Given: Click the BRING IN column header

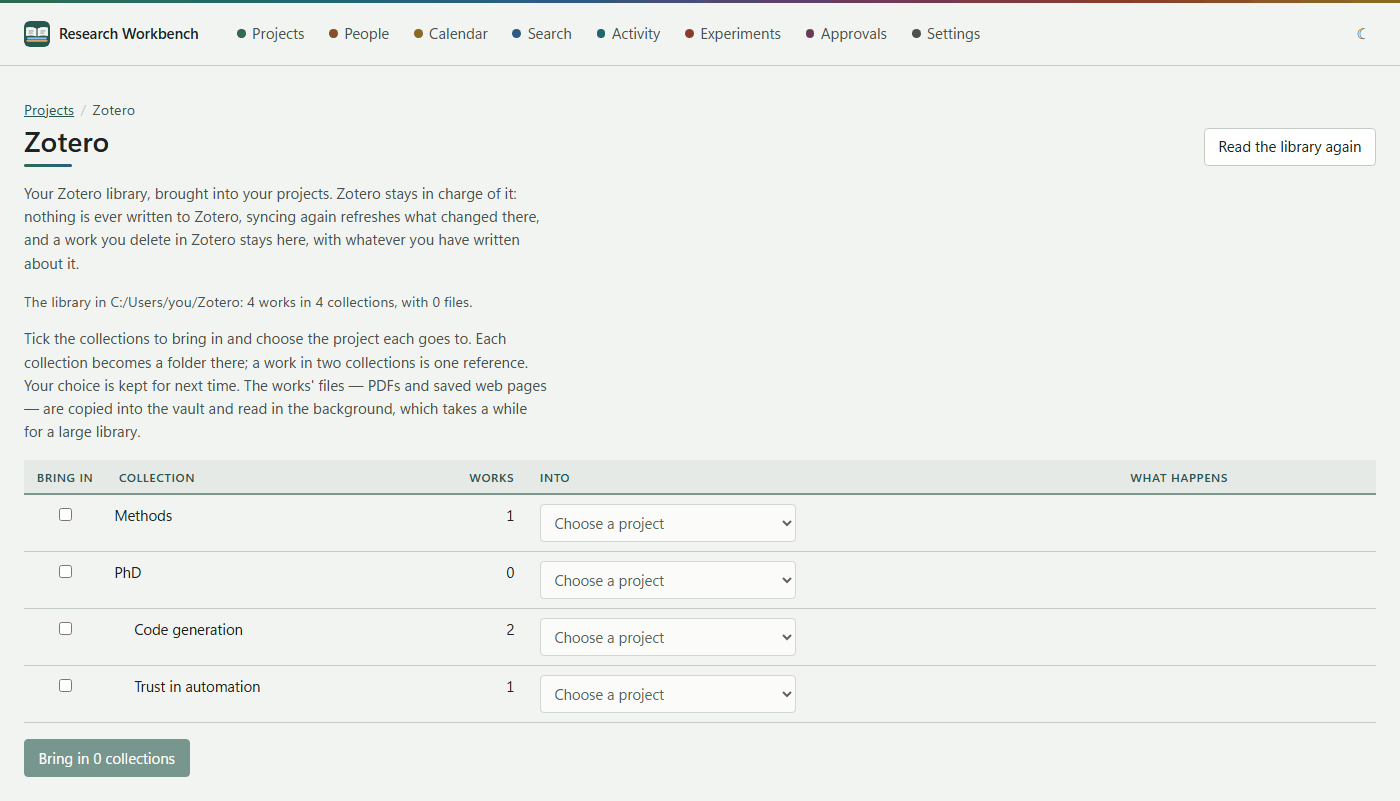Looking at the screenshot, I should pos(65,478).
